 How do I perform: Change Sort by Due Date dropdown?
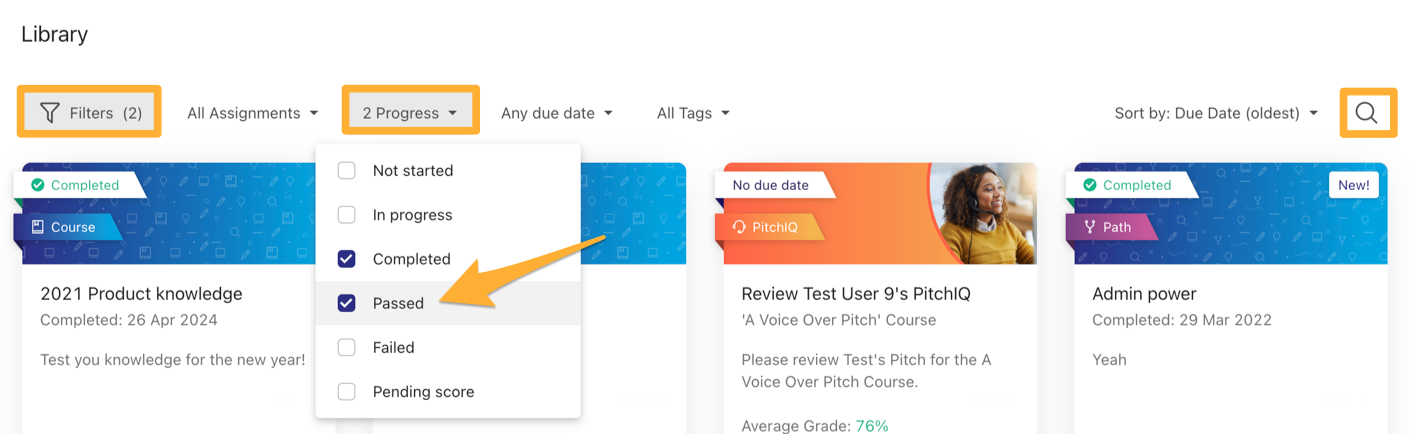click(1216, 113)
